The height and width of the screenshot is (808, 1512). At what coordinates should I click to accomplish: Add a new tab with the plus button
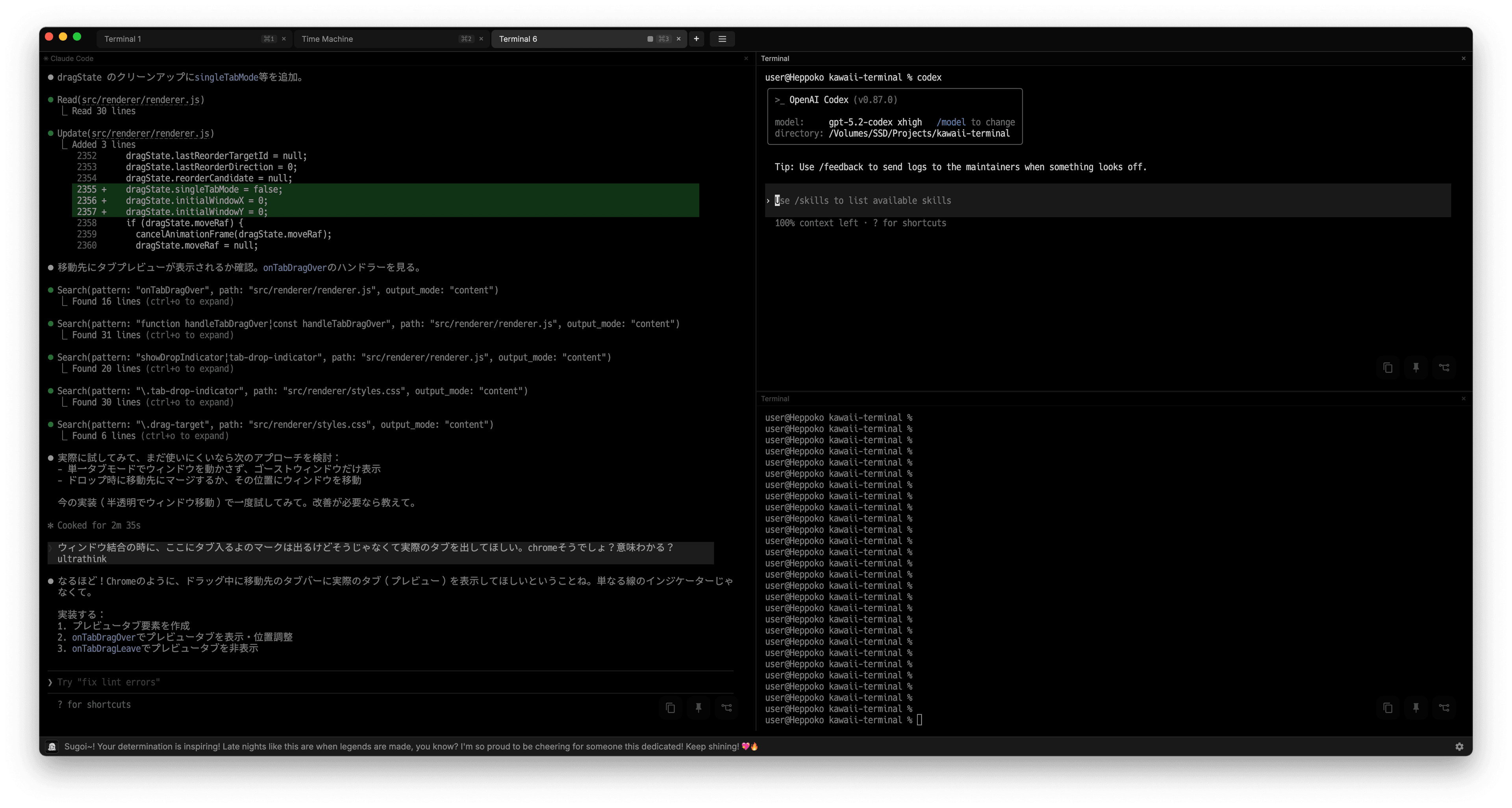click(696, 39)
